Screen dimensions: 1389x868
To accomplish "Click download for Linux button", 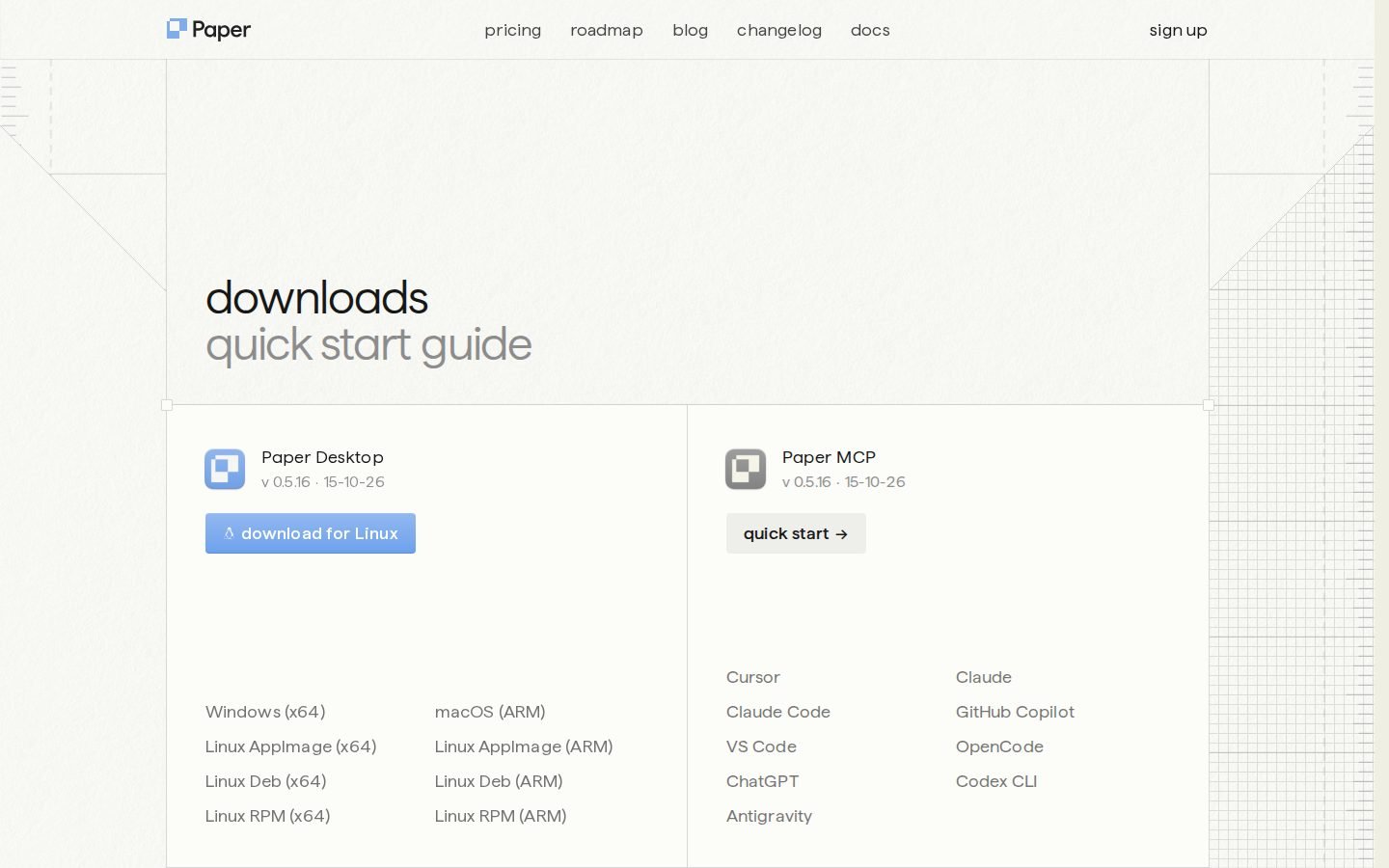I will pyautogui.click(x=311, y=533).
